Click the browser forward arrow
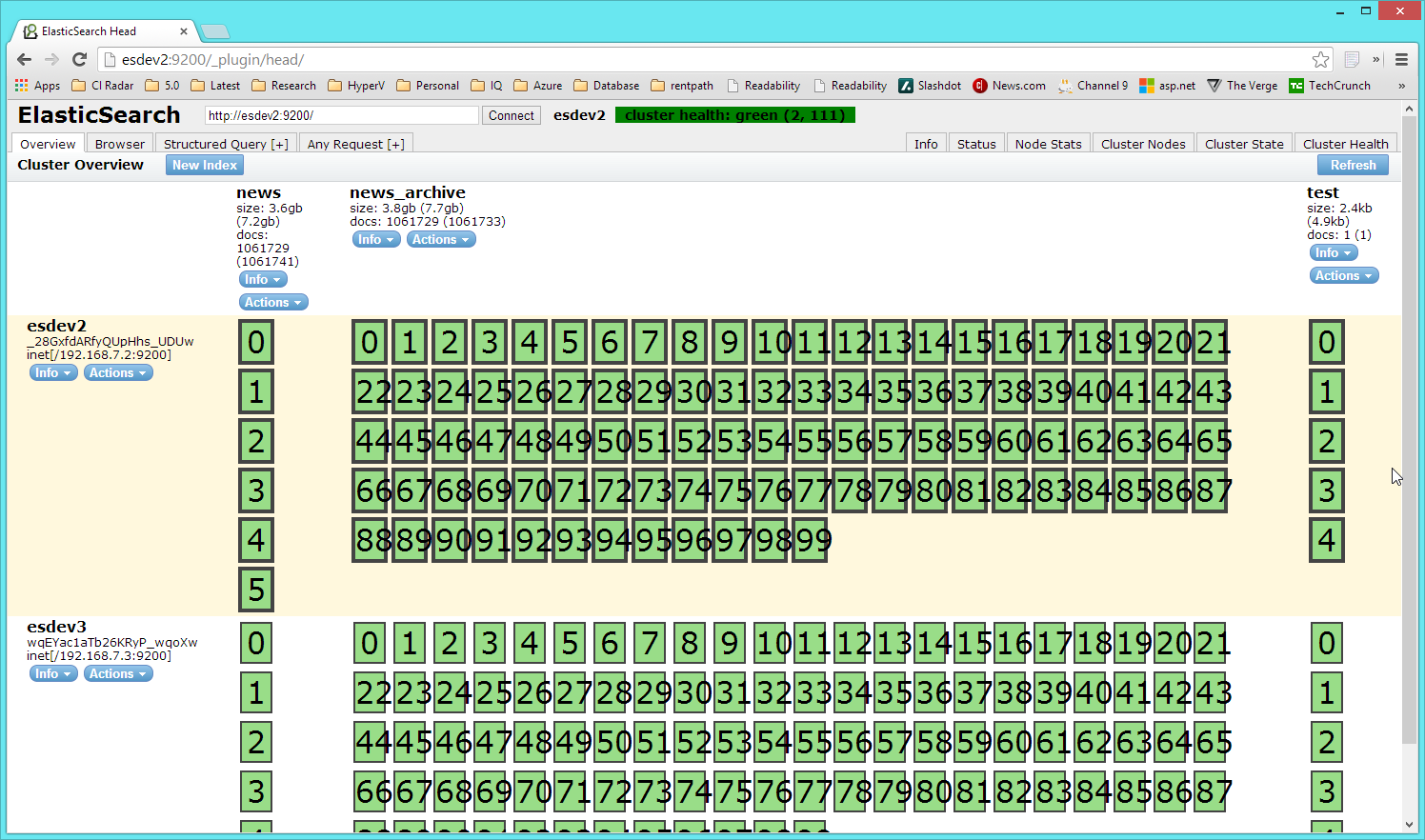Viewport: 1425px width, 840px height. [x=52, y=59]
